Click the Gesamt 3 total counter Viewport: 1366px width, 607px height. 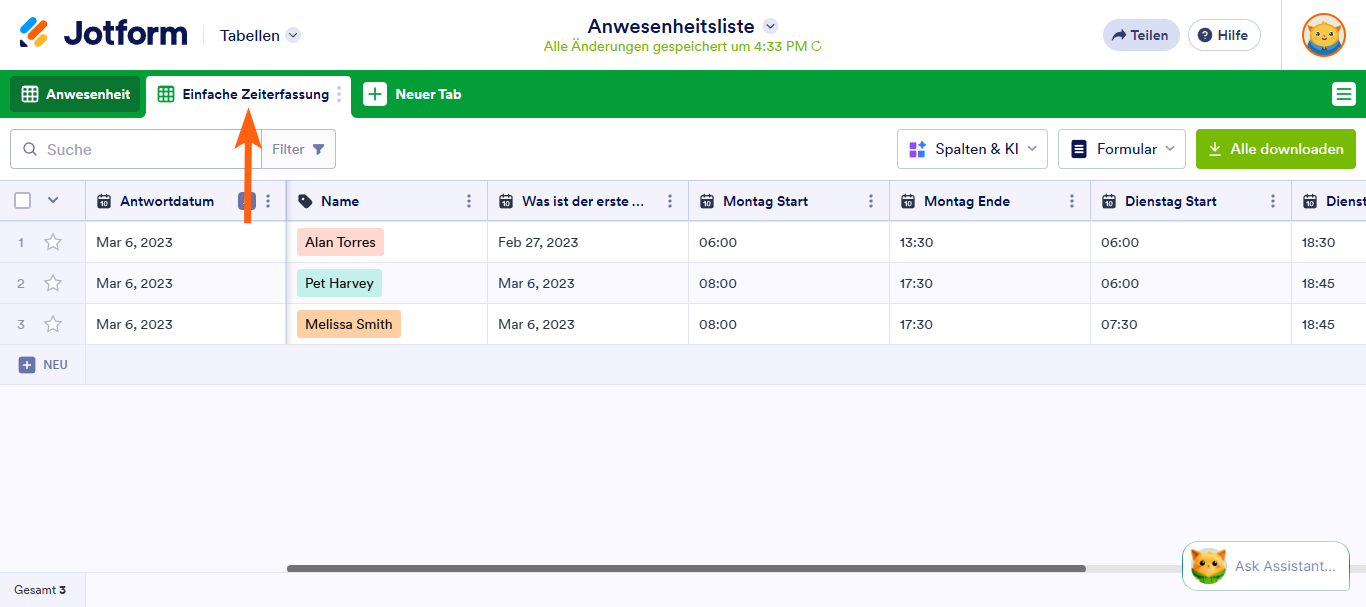coord(40,590)
